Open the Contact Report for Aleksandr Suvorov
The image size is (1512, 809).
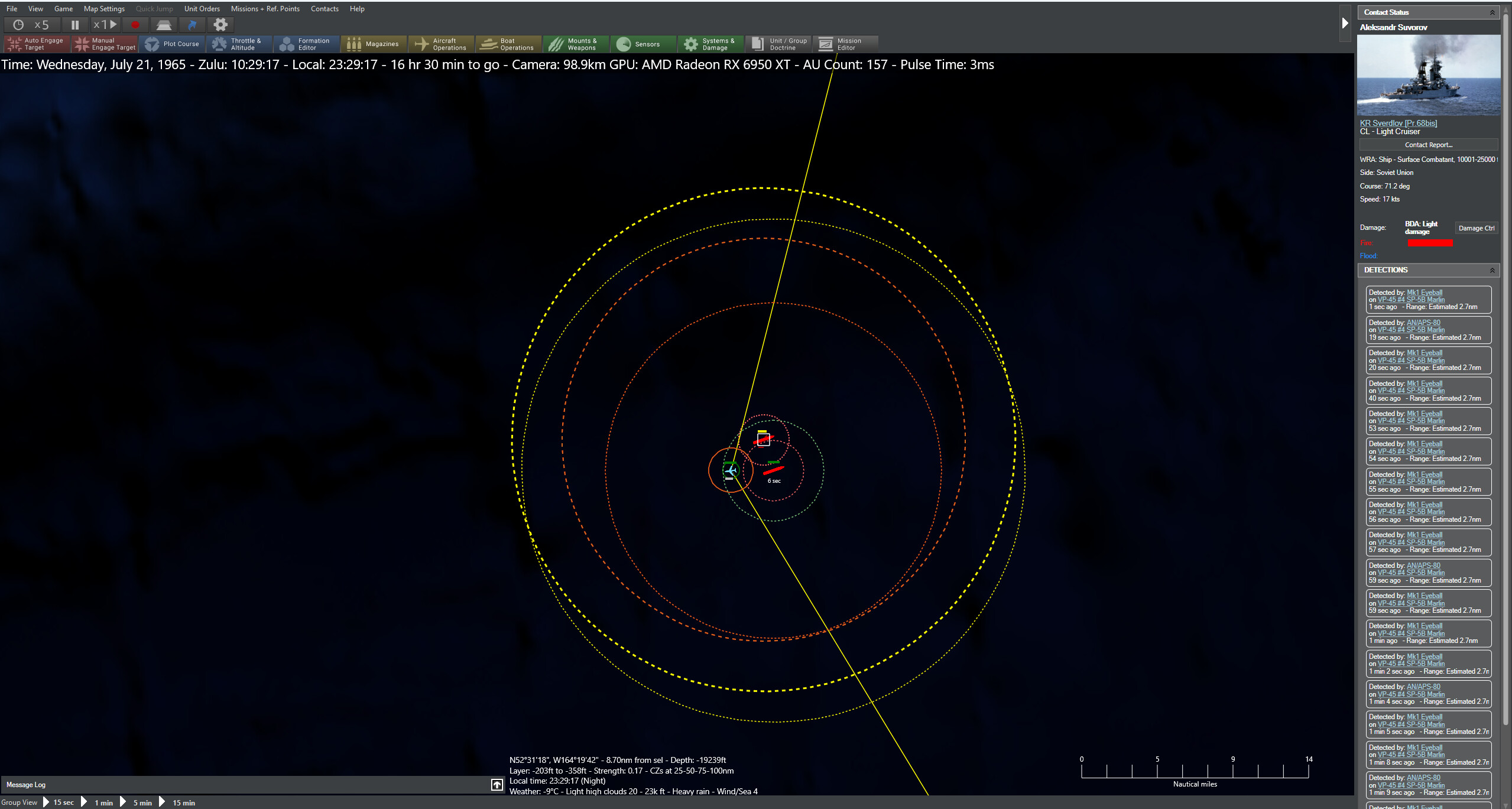click(x=1428, y=145)
